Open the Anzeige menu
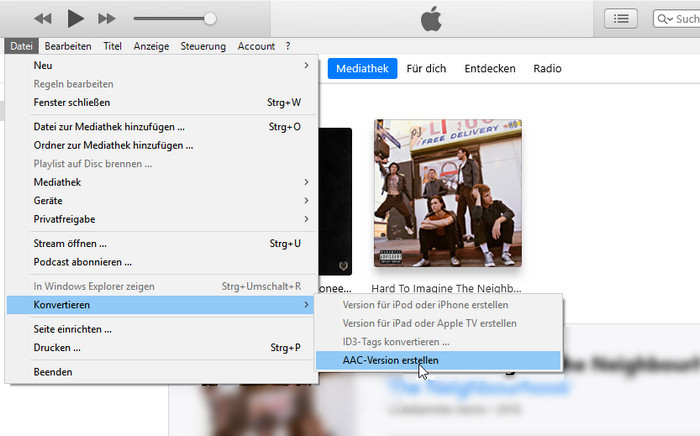 click(x=151, y=46)
